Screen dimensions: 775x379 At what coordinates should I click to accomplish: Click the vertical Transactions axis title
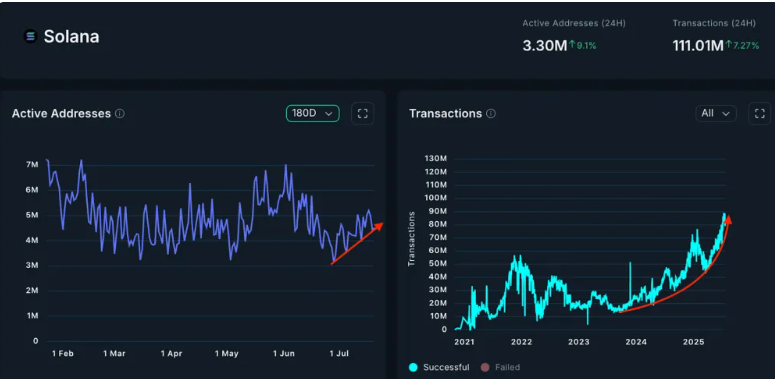(412, 239)
